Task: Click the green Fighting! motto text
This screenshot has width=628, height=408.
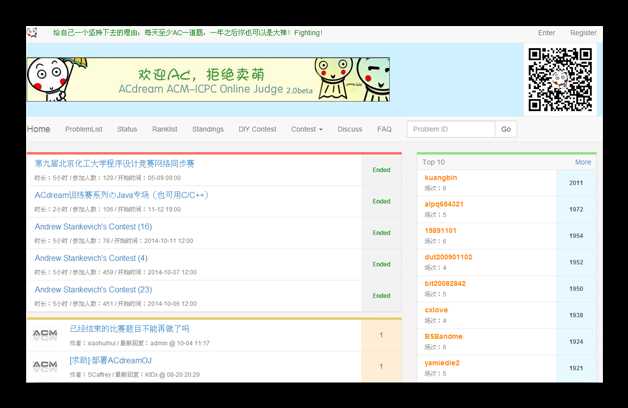Action: (x=187, y=32)
